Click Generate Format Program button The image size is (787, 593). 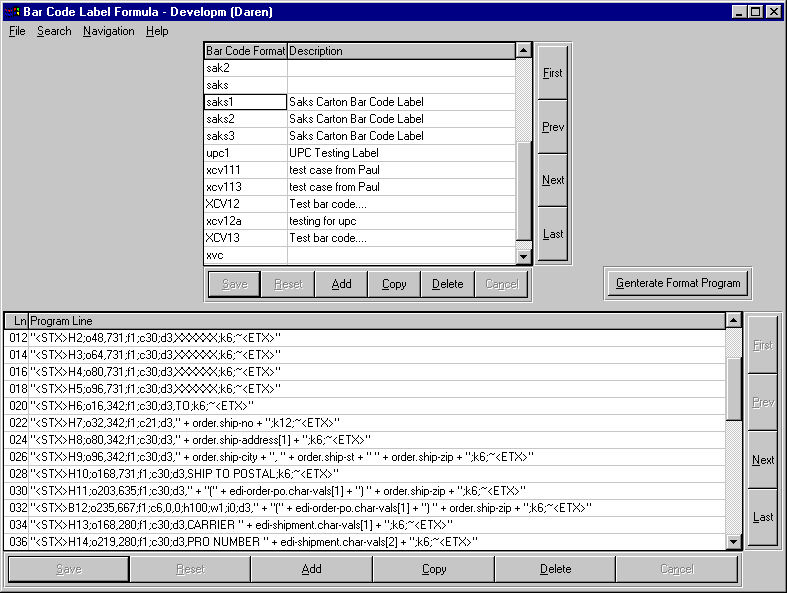(679, 283)
